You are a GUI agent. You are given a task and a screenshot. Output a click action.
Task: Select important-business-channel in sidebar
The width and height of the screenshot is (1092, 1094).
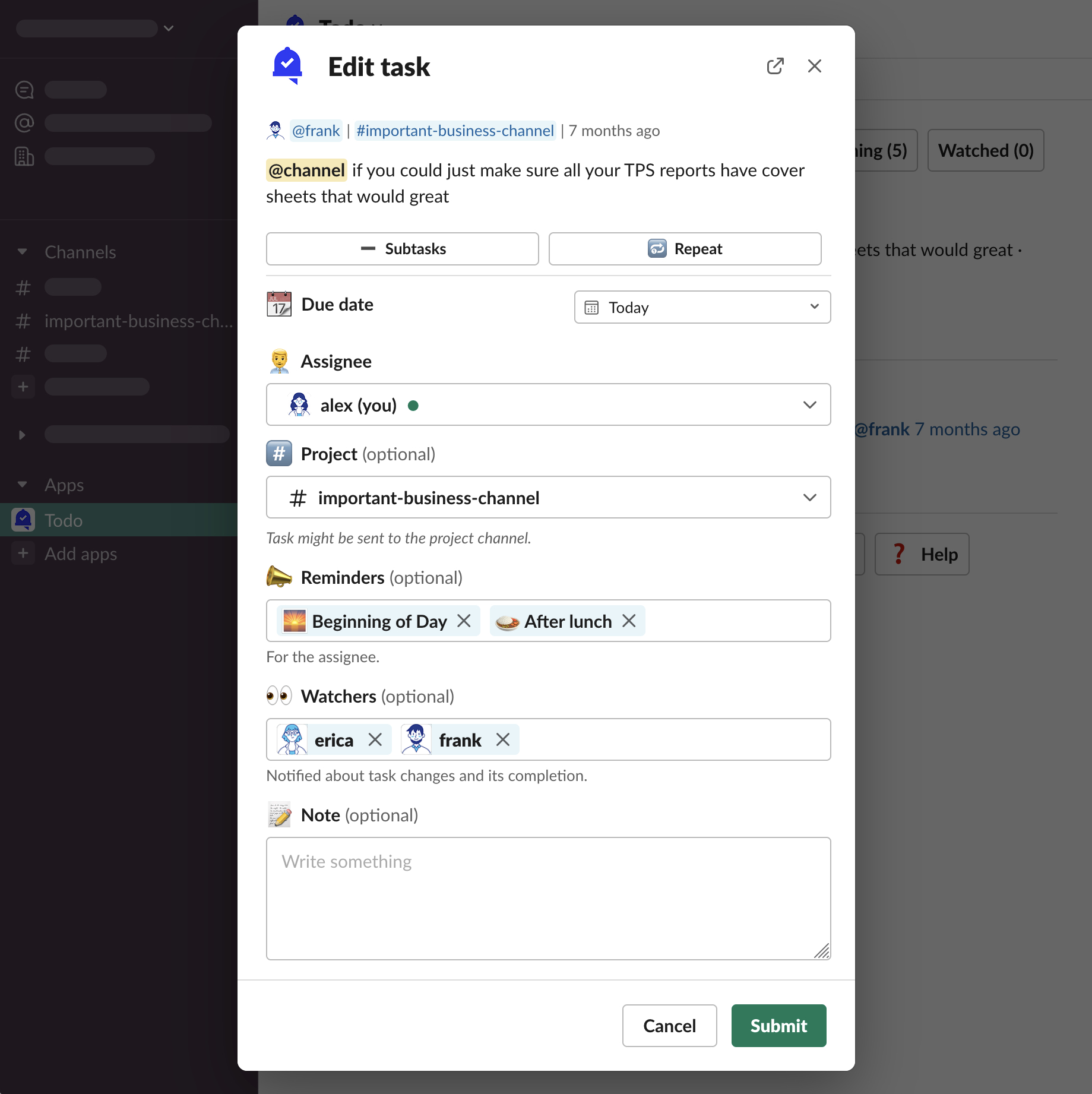(x=138, y=321)
